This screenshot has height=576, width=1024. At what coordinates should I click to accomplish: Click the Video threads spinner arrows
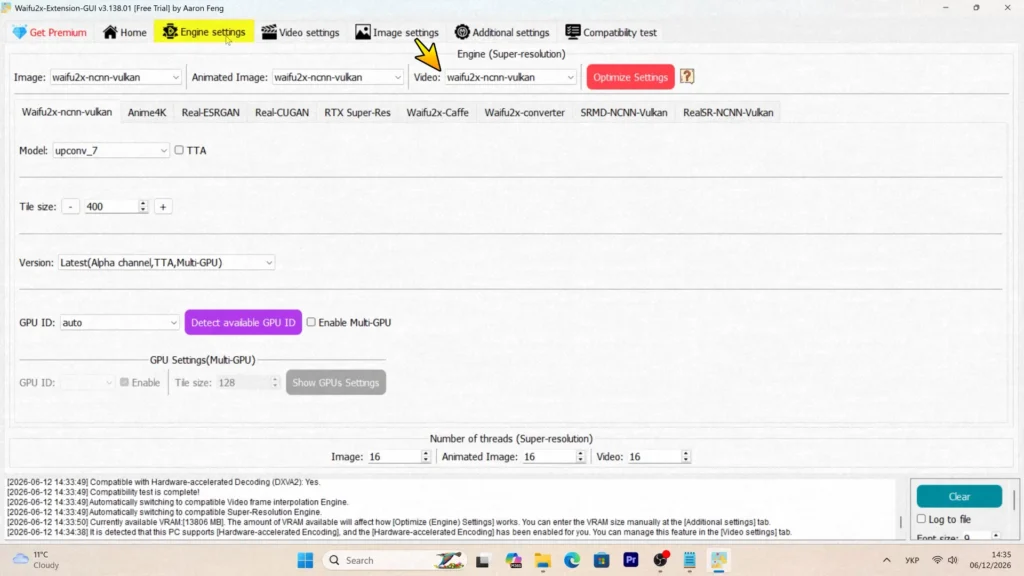coord(686,456)
